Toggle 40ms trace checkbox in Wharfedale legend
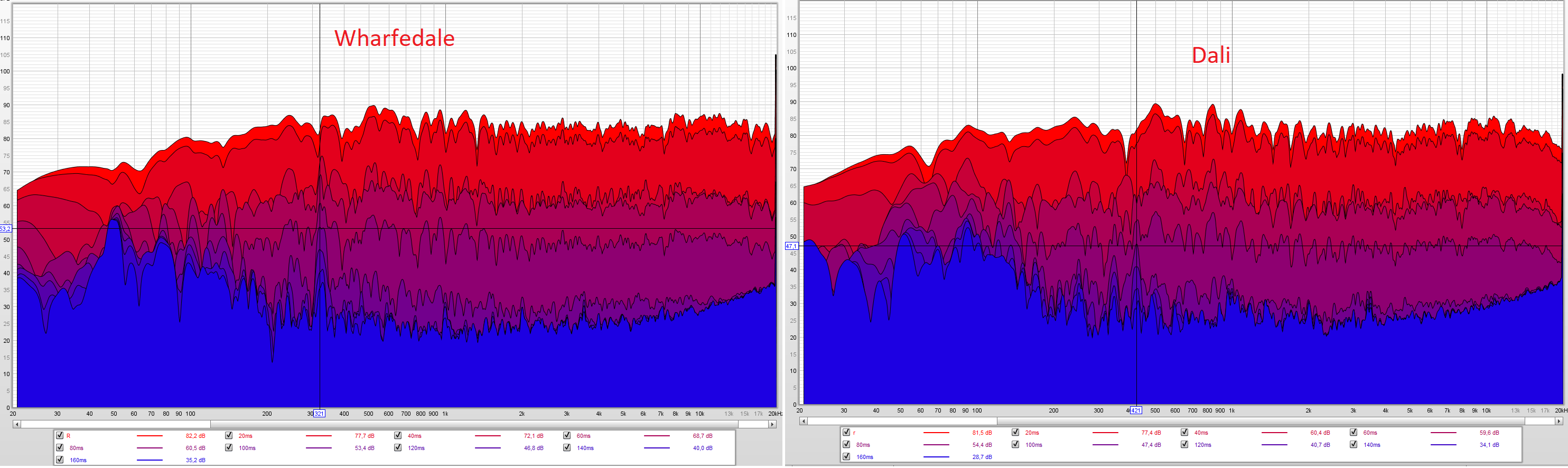Viewport: 1568px width, 468px height. (x=397, y=435)
